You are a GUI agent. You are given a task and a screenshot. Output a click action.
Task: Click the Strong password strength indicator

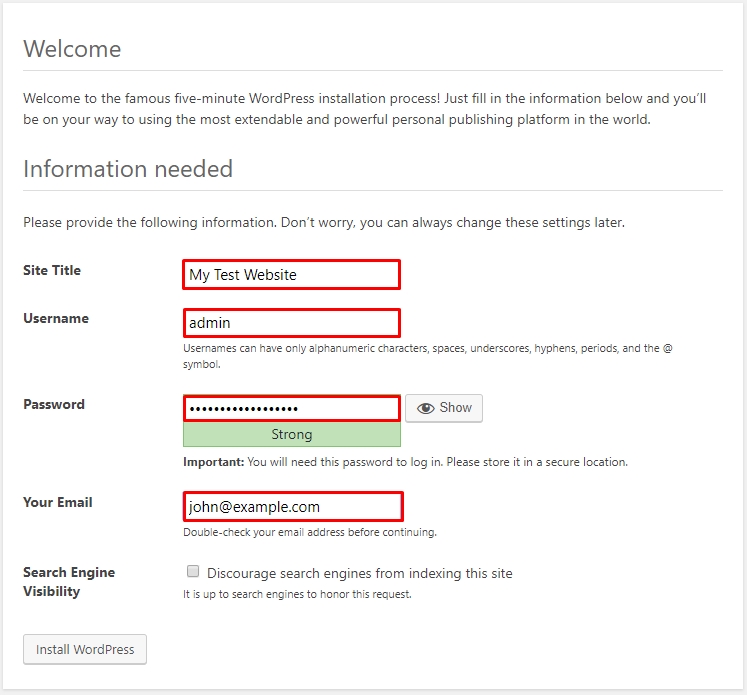pos(292,434)
